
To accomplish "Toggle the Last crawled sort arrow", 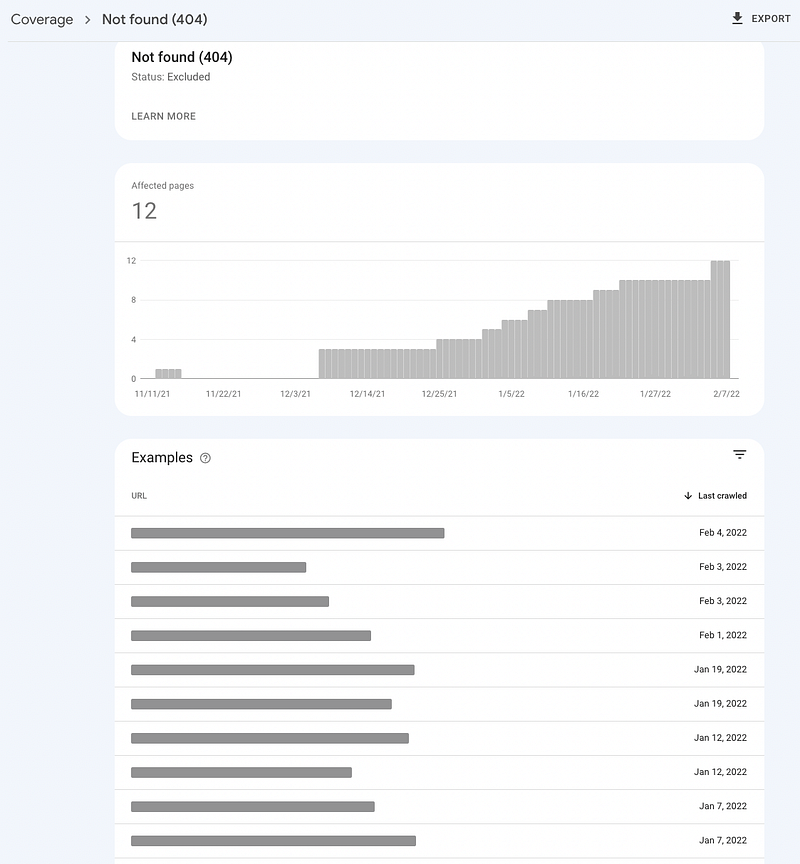I will coord(688,495).
